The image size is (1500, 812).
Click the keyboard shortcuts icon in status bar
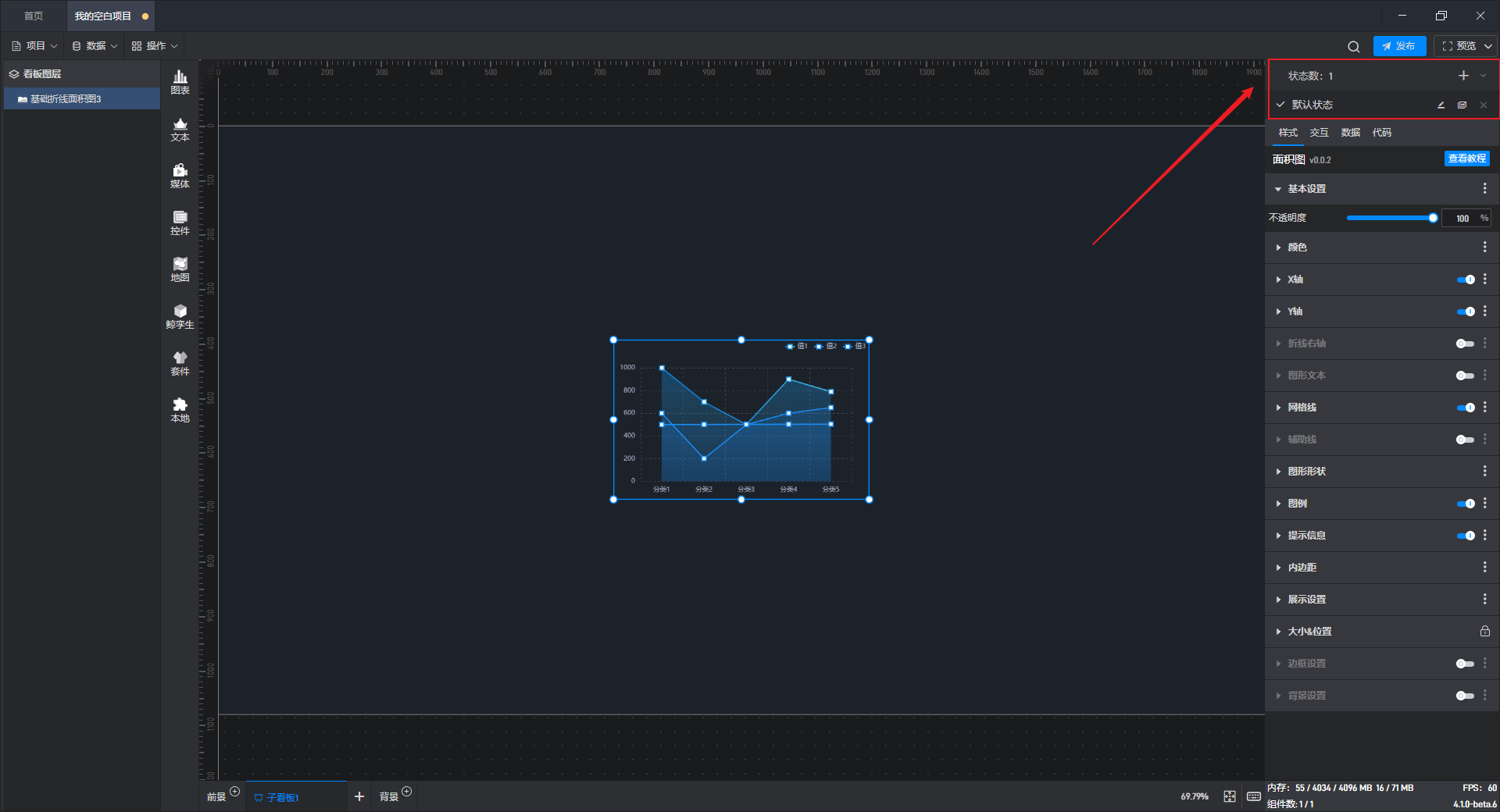1254,796
